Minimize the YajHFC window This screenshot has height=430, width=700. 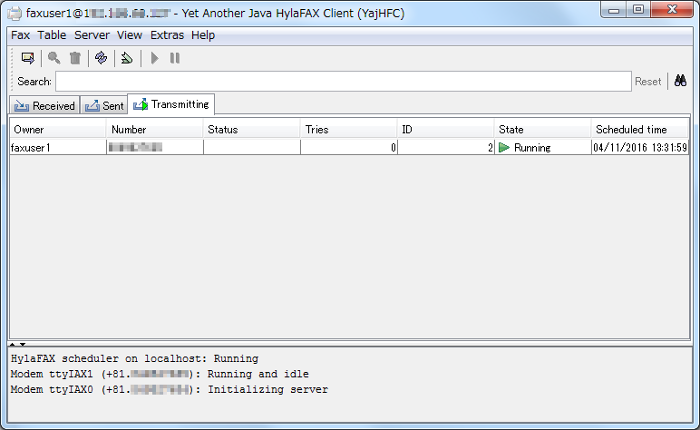pyautogui.click(x=614, y=10)
